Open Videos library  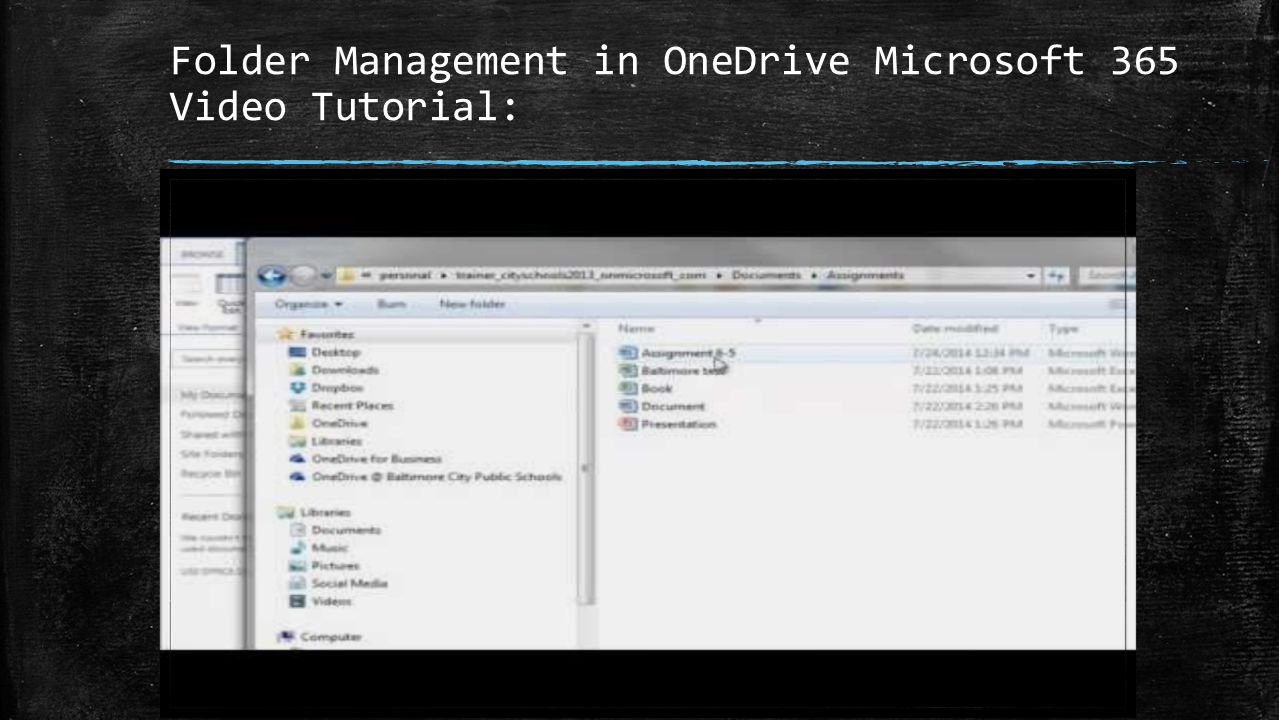[331, 602]
